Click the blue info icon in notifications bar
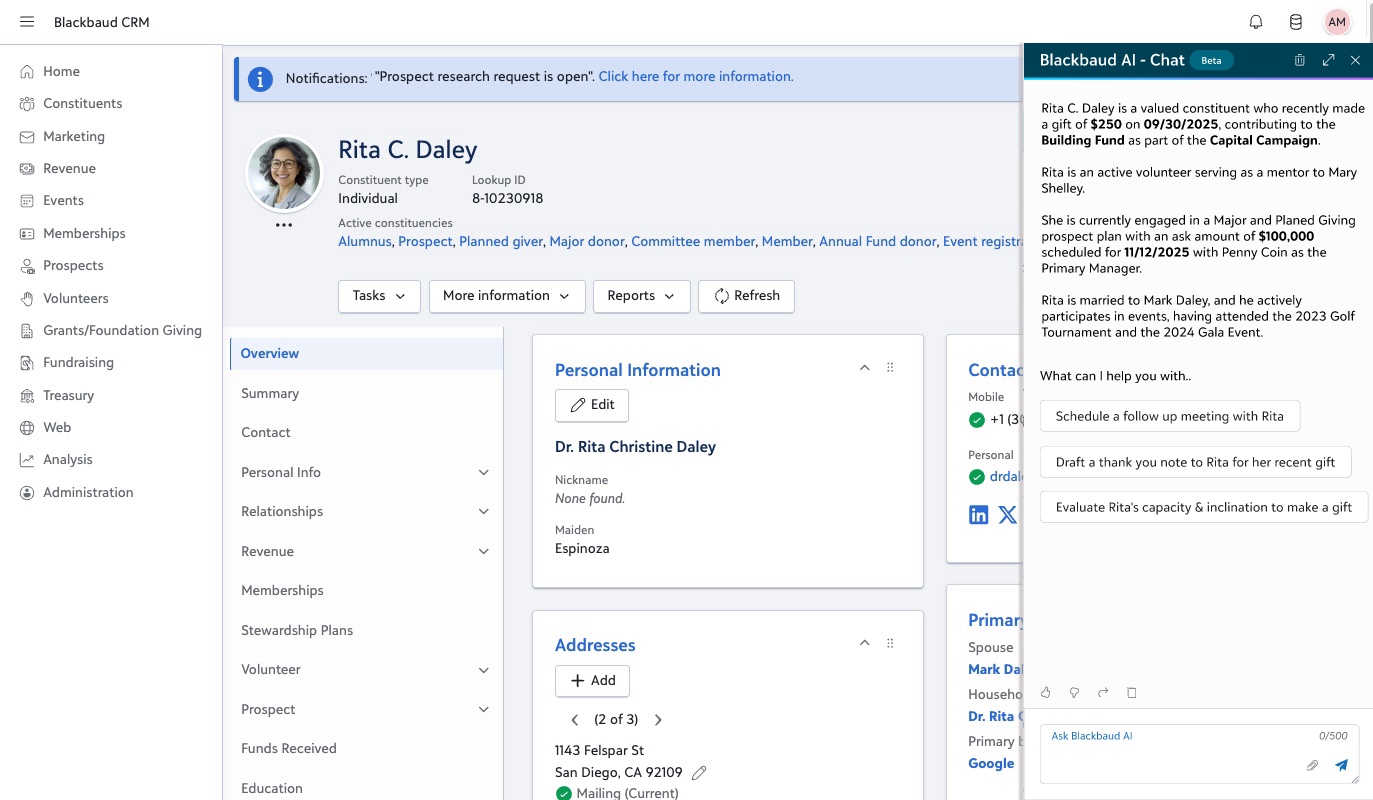Viewport: 1373px width, 800px height. tap(260, 78)
